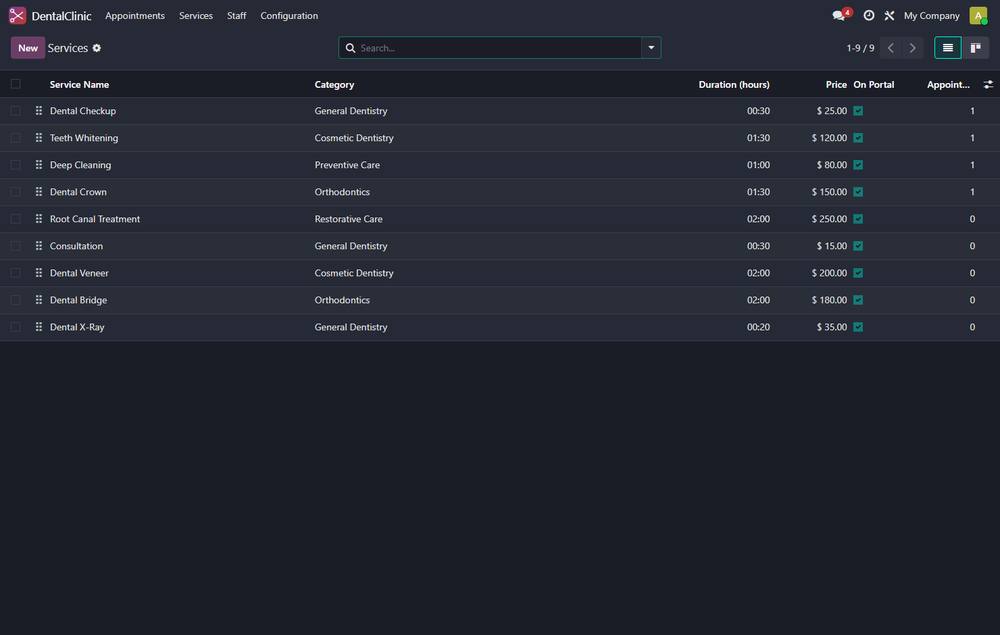This screenshot has width=1000, height=635.
Task: Click the Services breadcrumb title
Action: (68, 48)
